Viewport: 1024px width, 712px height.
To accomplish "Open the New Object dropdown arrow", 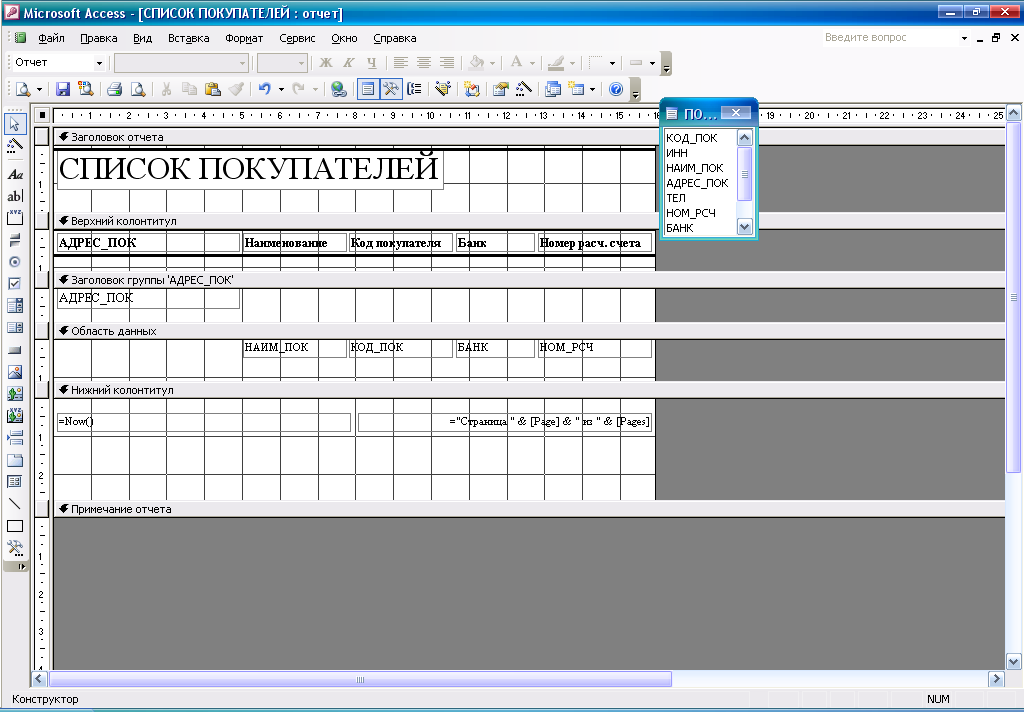I will point(592,89).
